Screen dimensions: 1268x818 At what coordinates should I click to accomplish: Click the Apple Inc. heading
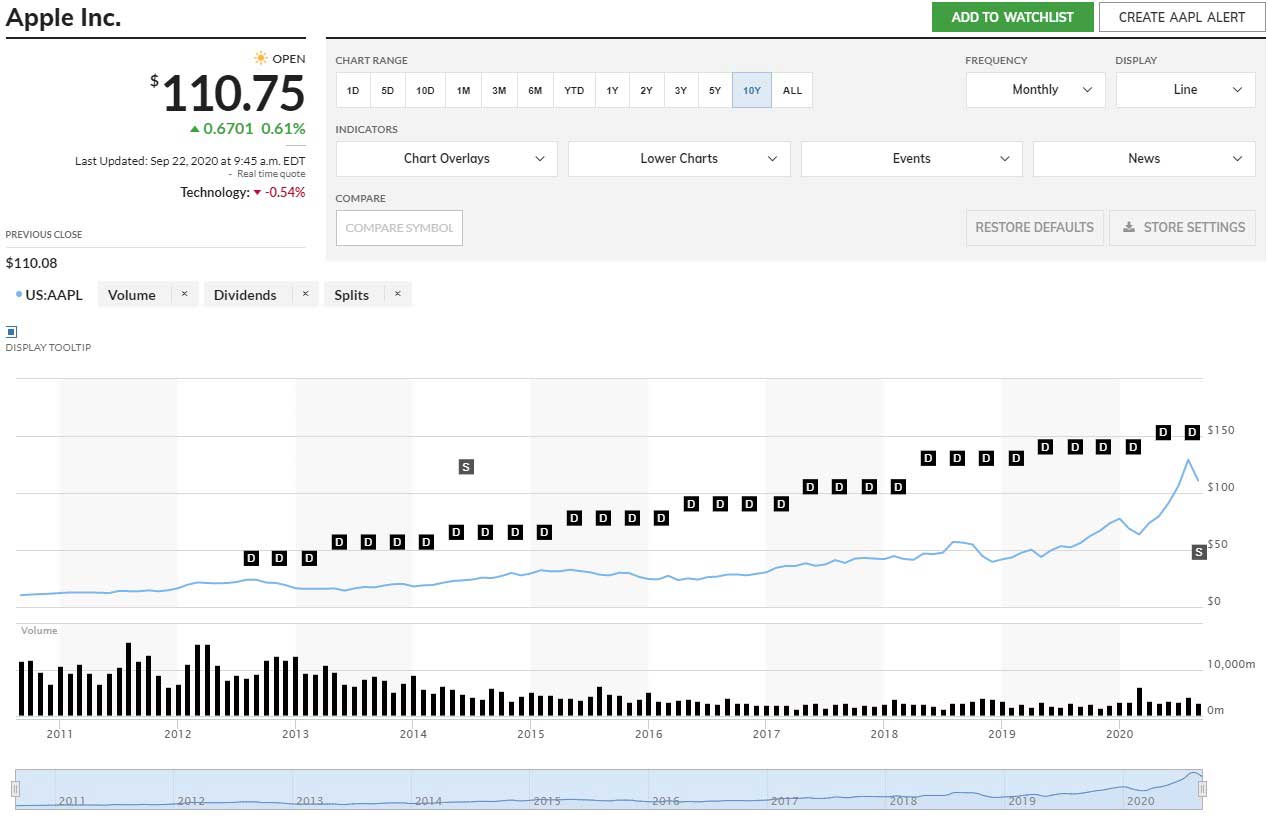(64, 17)
